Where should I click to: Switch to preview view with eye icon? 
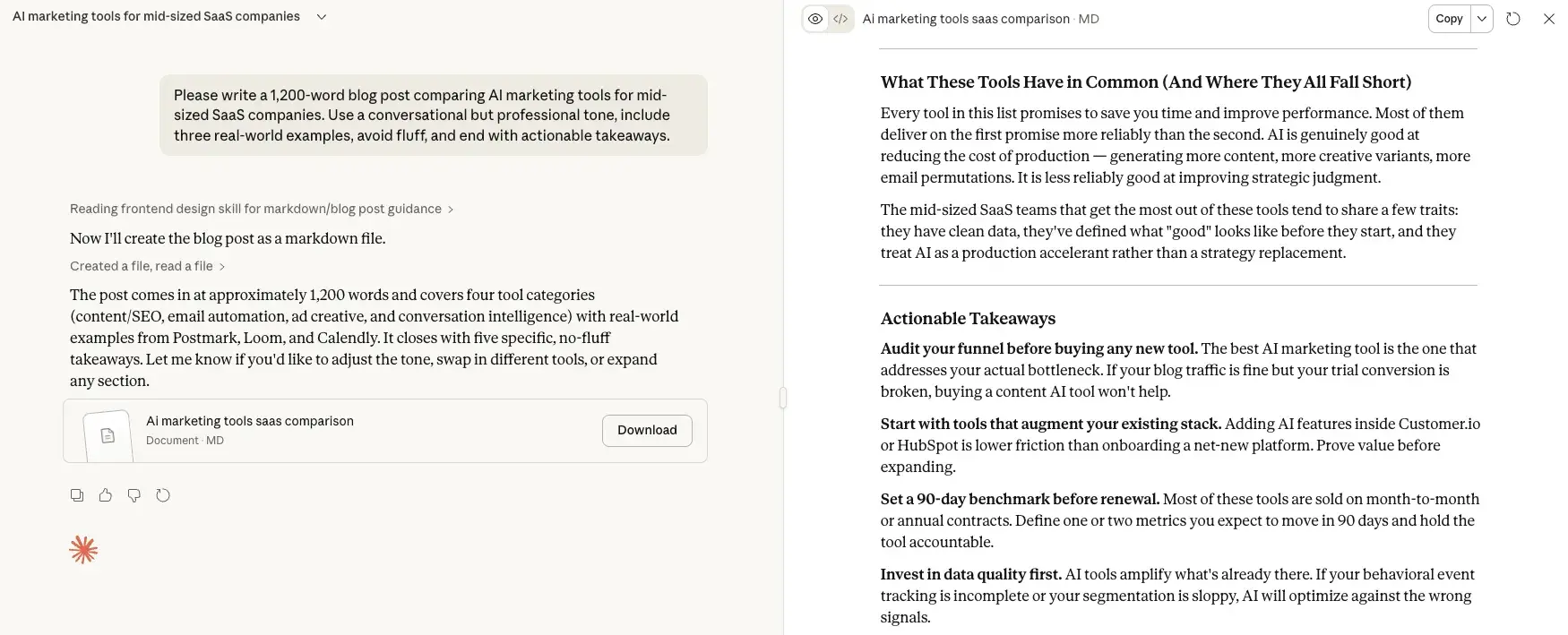tap(815, 19)
